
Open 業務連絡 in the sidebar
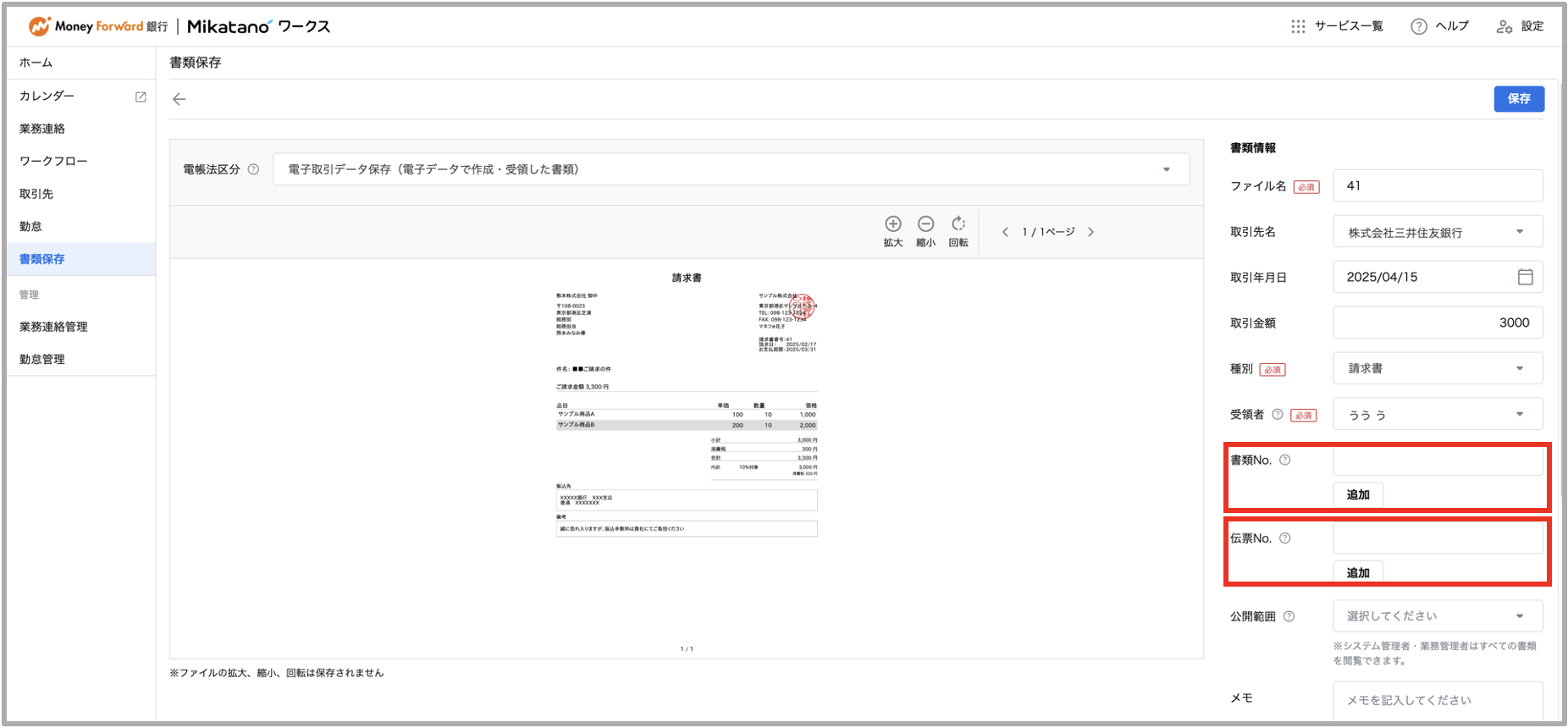tap(80, 129)
